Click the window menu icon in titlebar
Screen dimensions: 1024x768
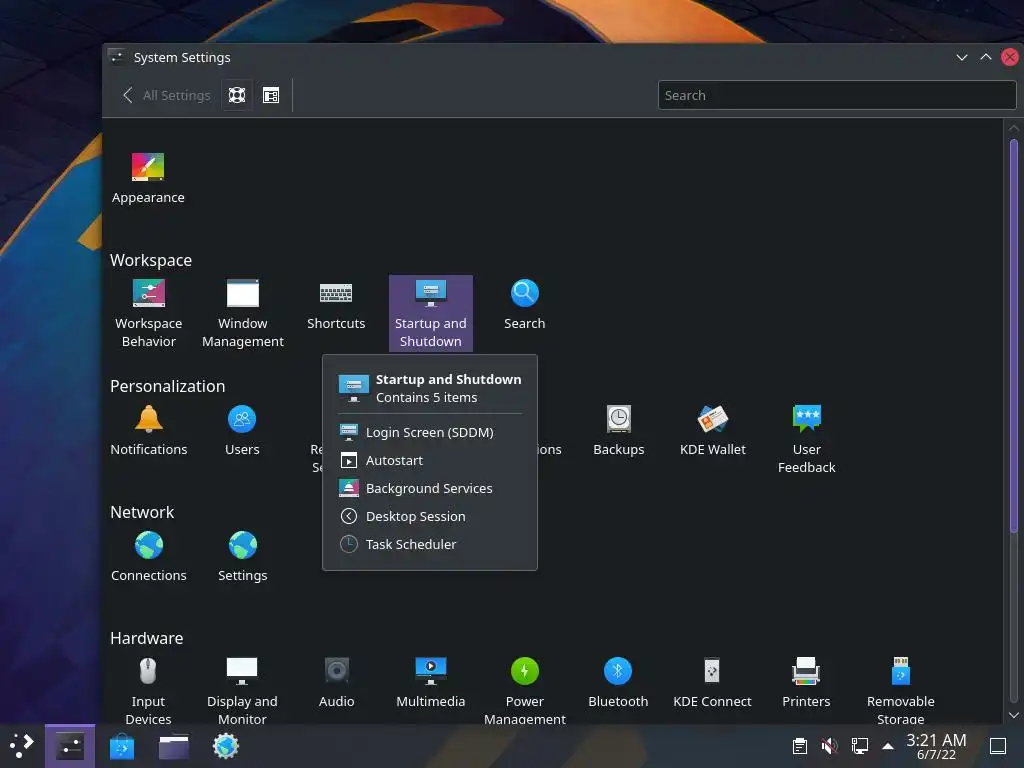tap(116, 57)
